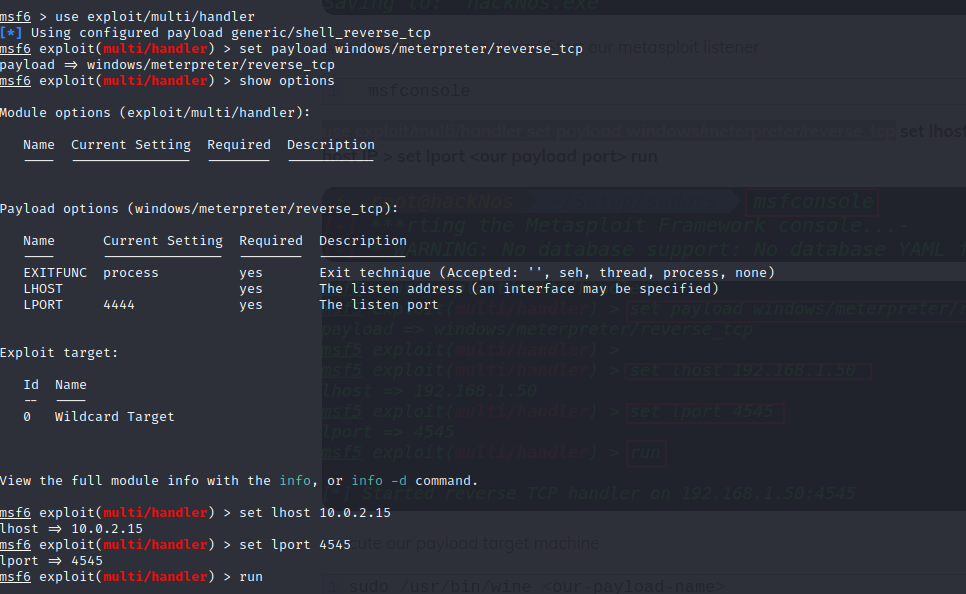This screenshot has height=594, width=966.
Task: Click the 'sudo /usr/bin/wine' code line in background page
Action: pyautogui.click(x=536, y=586)
